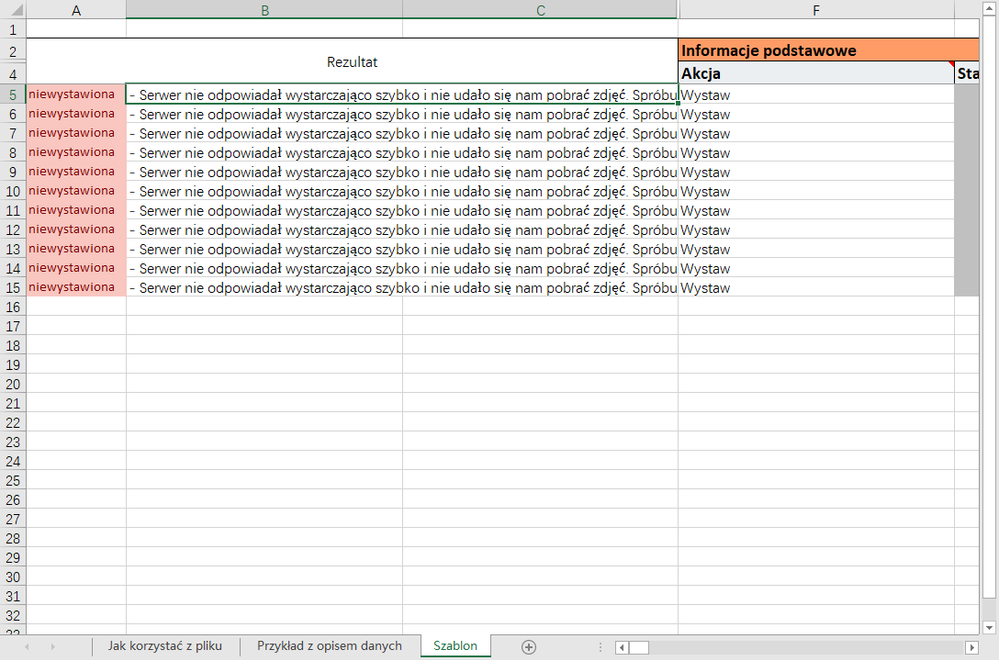Select column F header
999x660 pixels.
[816, 10]
